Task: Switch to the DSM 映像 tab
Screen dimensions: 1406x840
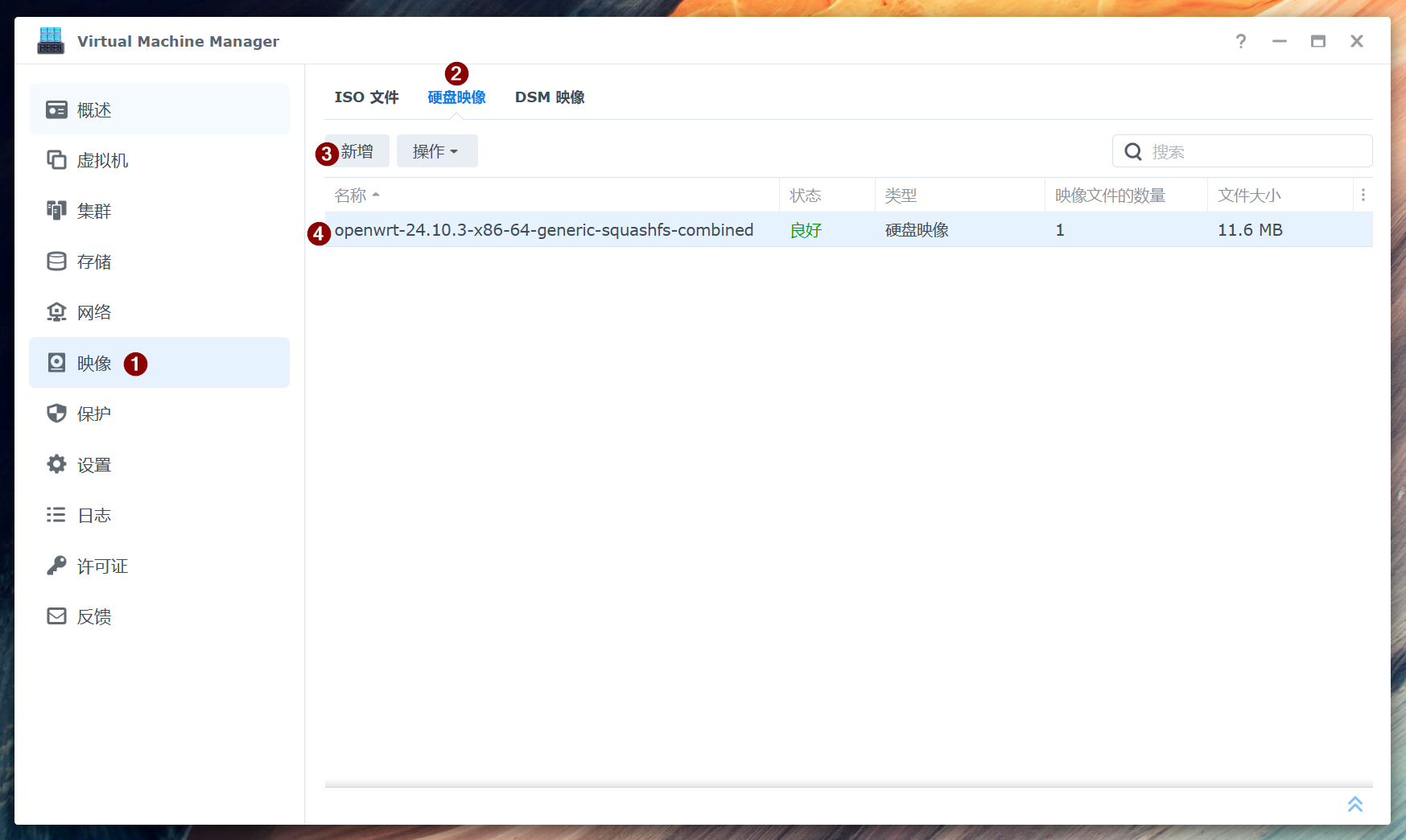Action: pos(550,97)
